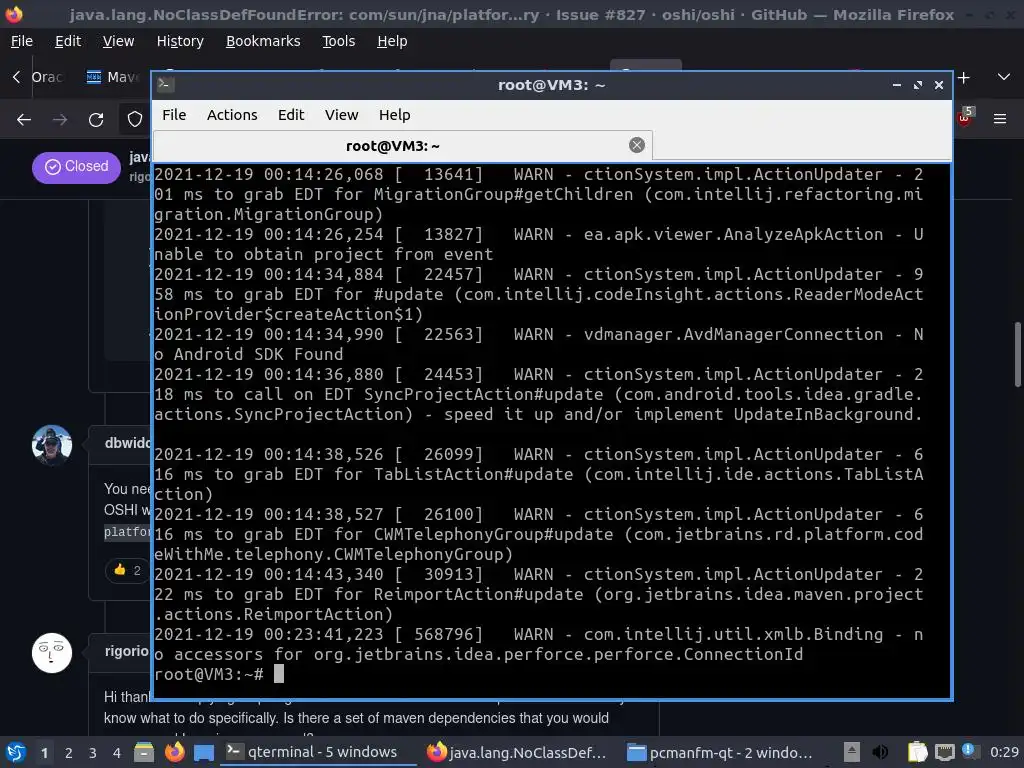The height and width of the screenshot is (768, 1024).
Task: Click the thumbs up reaction with count 2
Action: pos(127,570)
